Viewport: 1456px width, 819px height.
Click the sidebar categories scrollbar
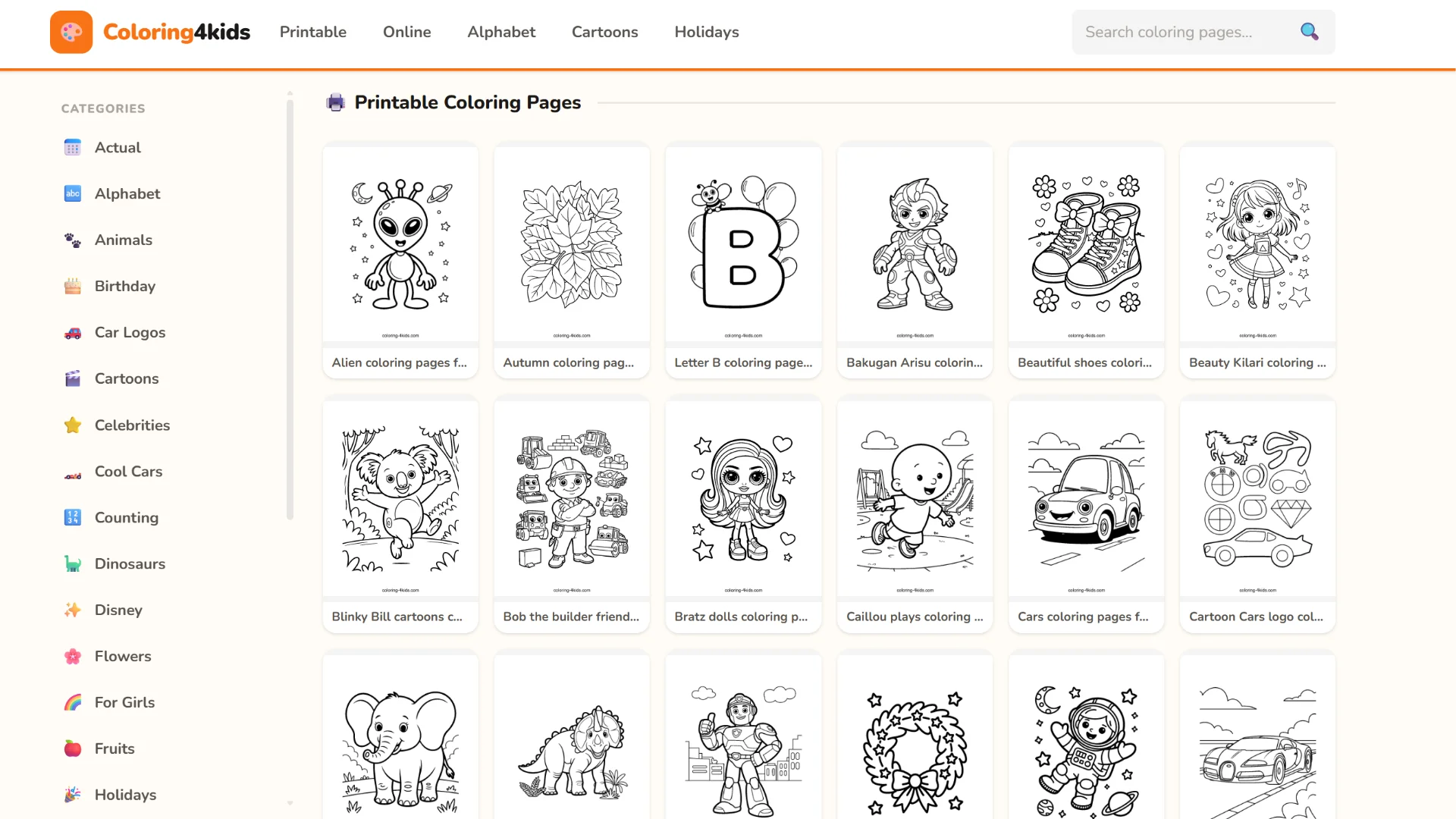(290, 311)
